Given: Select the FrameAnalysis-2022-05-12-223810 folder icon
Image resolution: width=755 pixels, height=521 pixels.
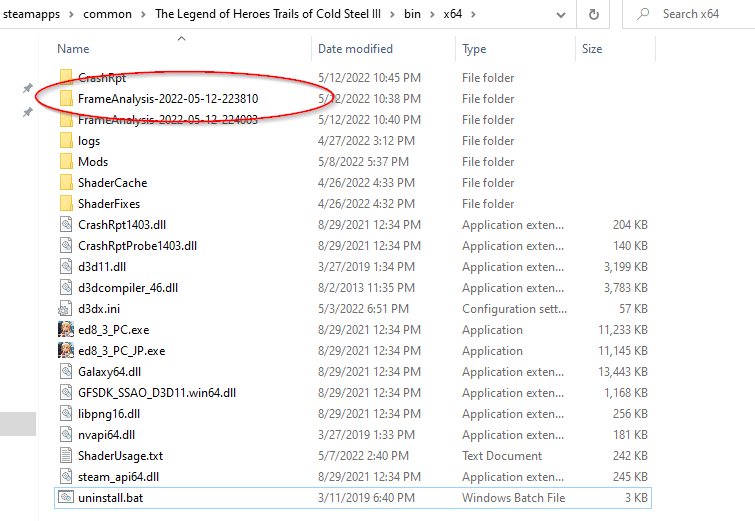Looking at the screenshot, I should click(x=66, y=98).
